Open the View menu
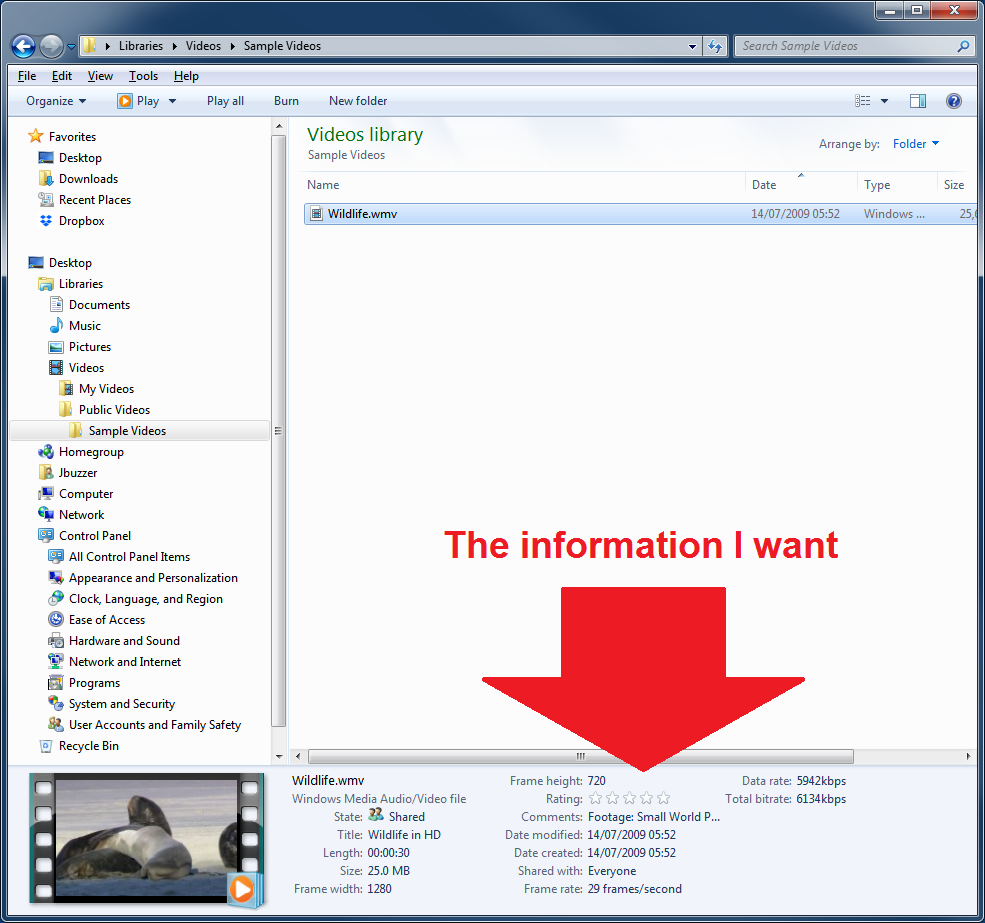The image size is (985, 923). pyautogui.click(x=100, y=76)
